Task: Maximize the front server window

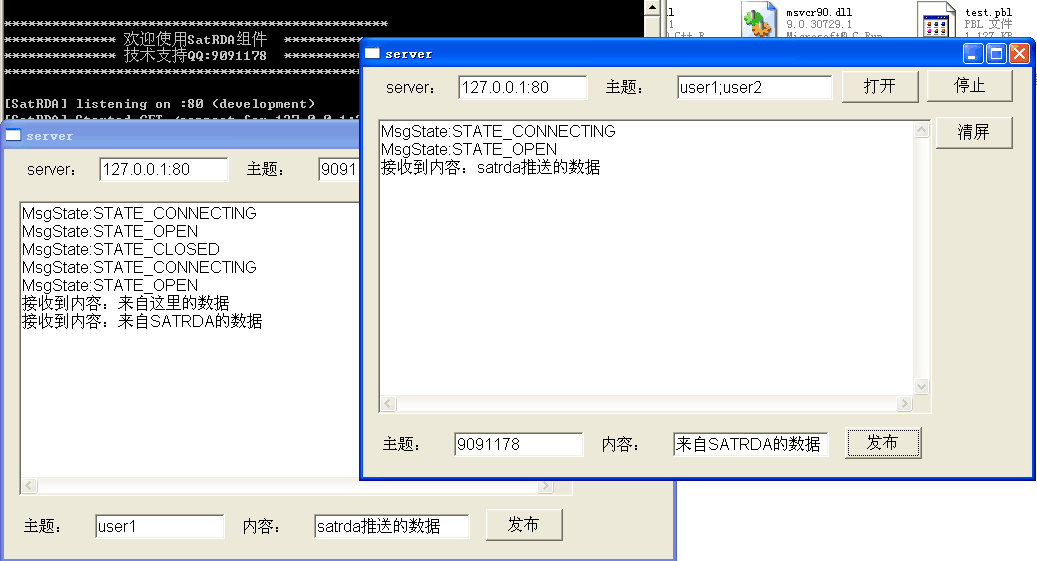Action: 996,54
